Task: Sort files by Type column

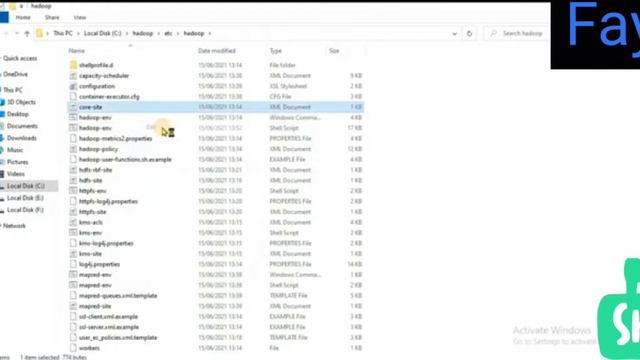Action: [276, 51]
